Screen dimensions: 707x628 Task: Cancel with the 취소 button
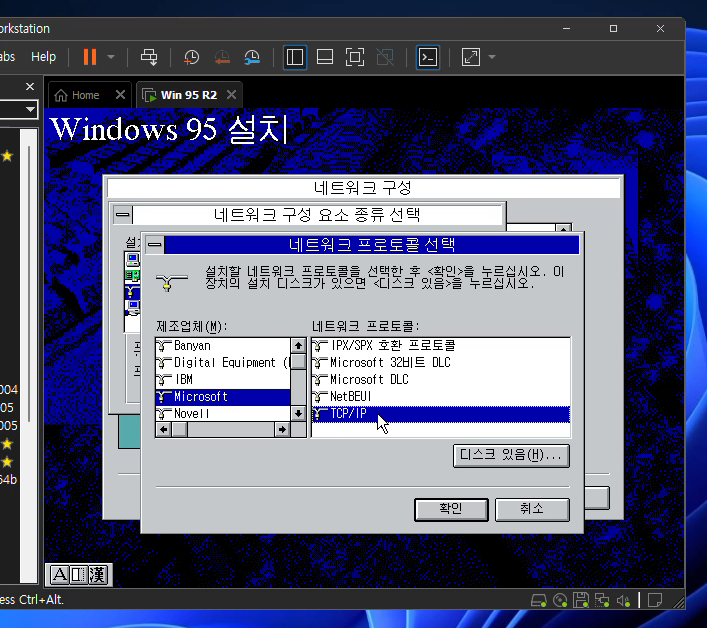tap(532, 509)
